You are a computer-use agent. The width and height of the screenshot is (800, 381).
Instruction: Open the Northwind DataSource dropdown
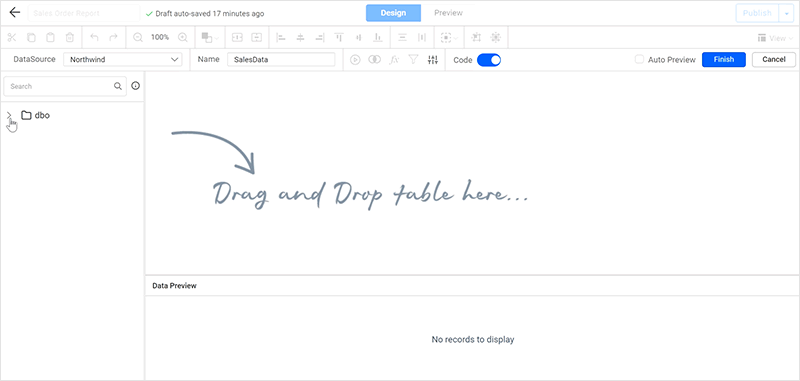(x=122, y=59)
